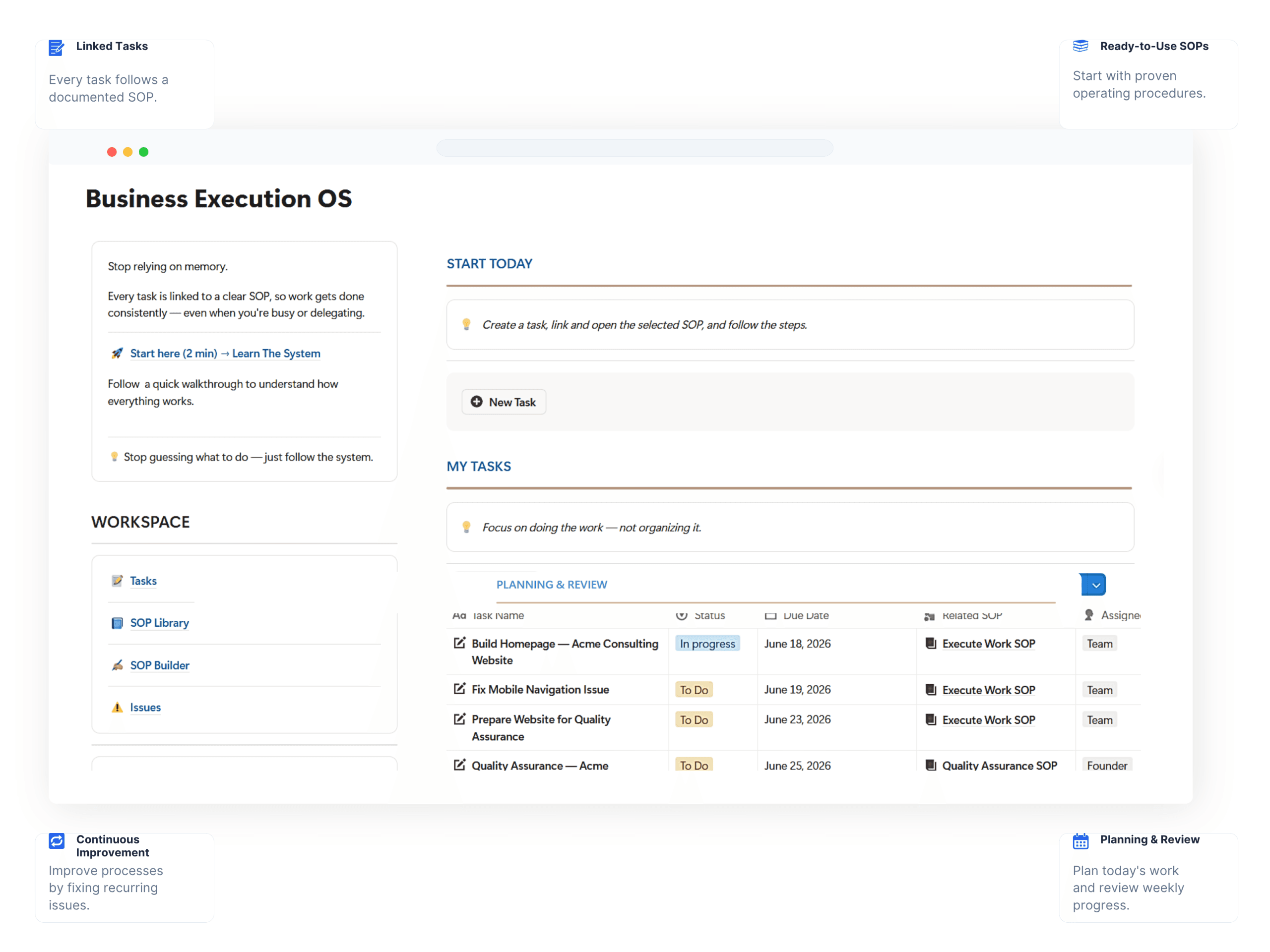Open the Prepare Website for Quality Assurance task
This screenshot has height=952, width=1270.
coord(541,727)
